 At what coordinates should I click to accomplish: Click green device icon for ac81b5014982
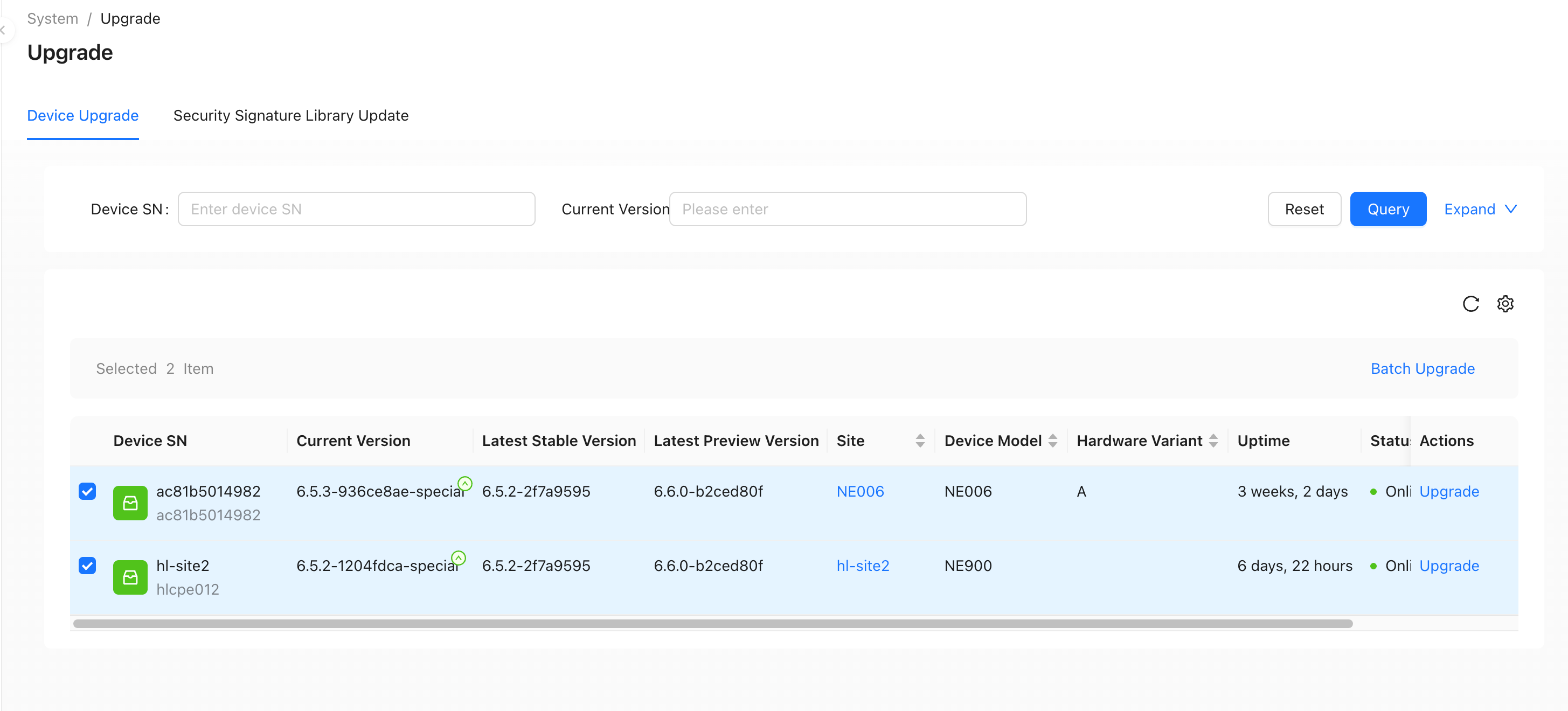130,503
